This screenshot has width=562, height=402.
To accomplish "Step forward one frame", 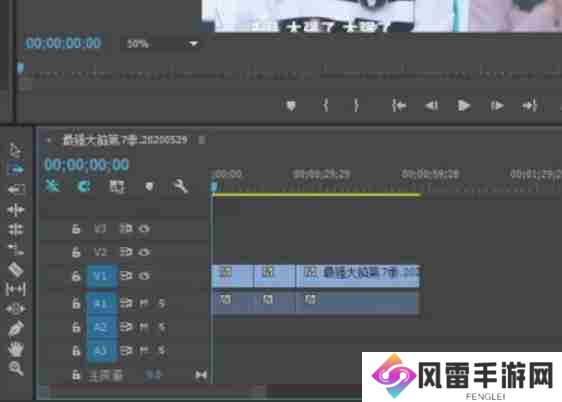I will pos(497,106).
